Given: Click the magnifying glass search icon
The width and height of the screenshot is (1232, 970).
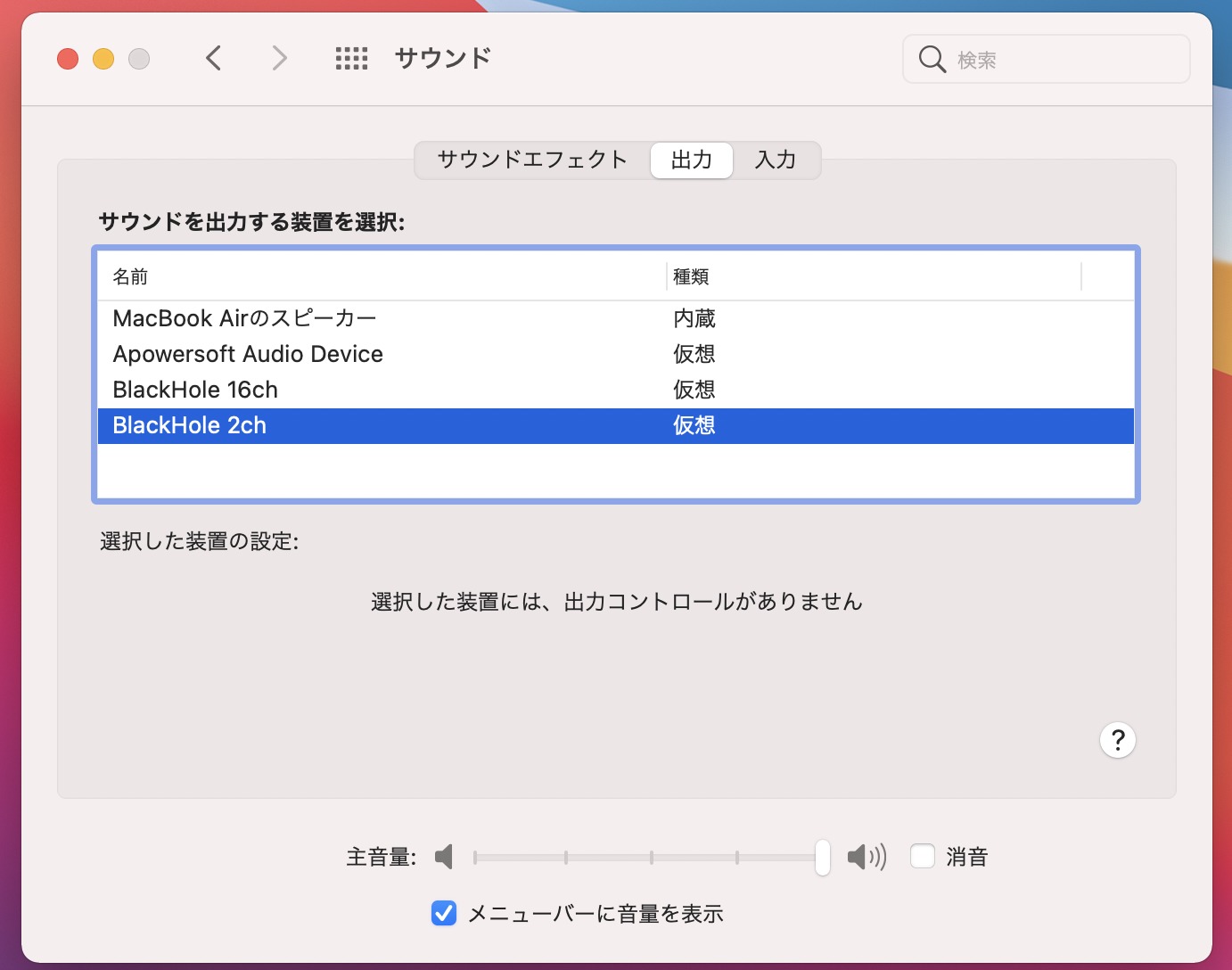Looking at the screenshot, I should pos(932,60).
